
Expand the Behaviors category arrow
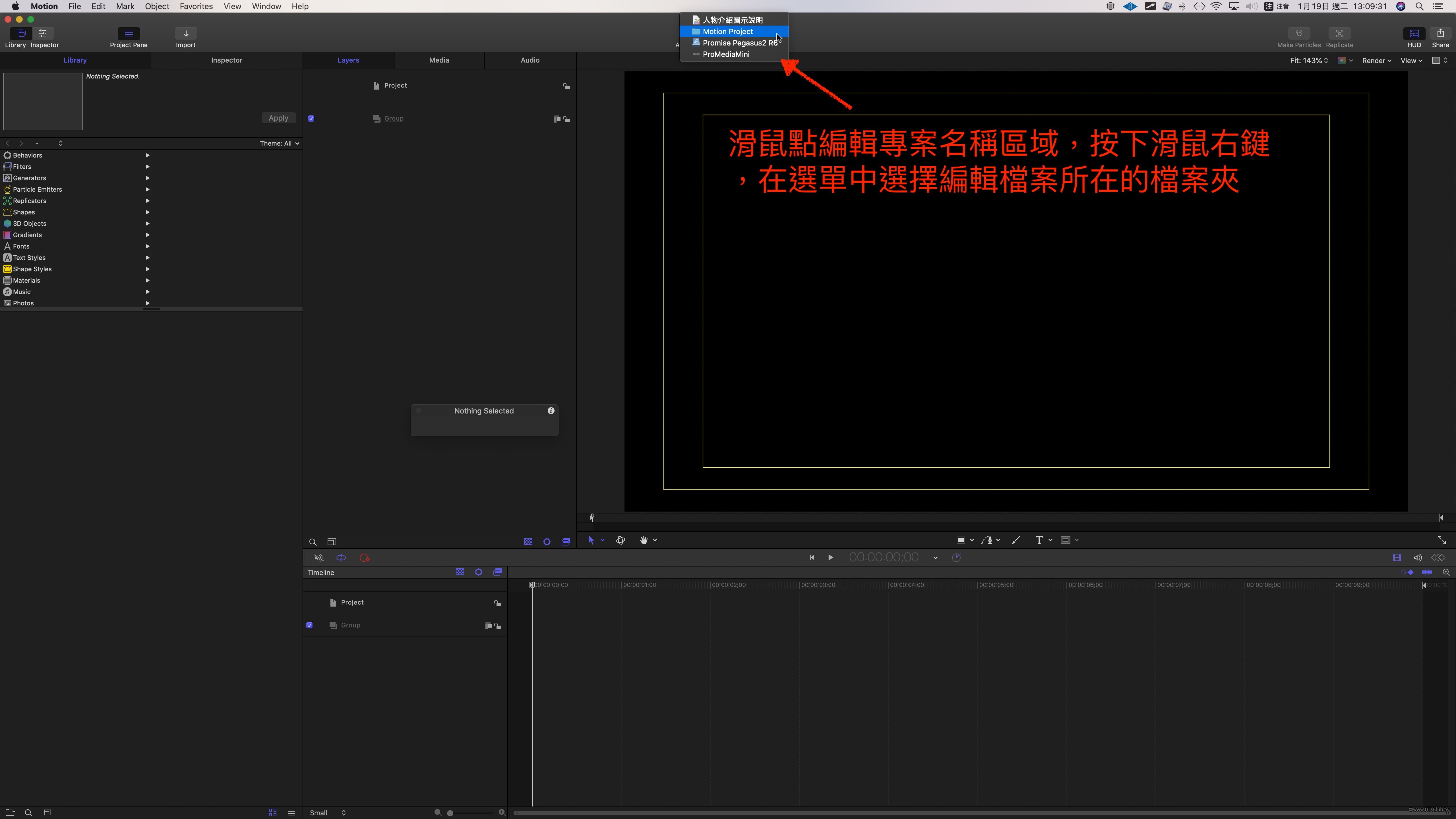click(x=148, y=156)
